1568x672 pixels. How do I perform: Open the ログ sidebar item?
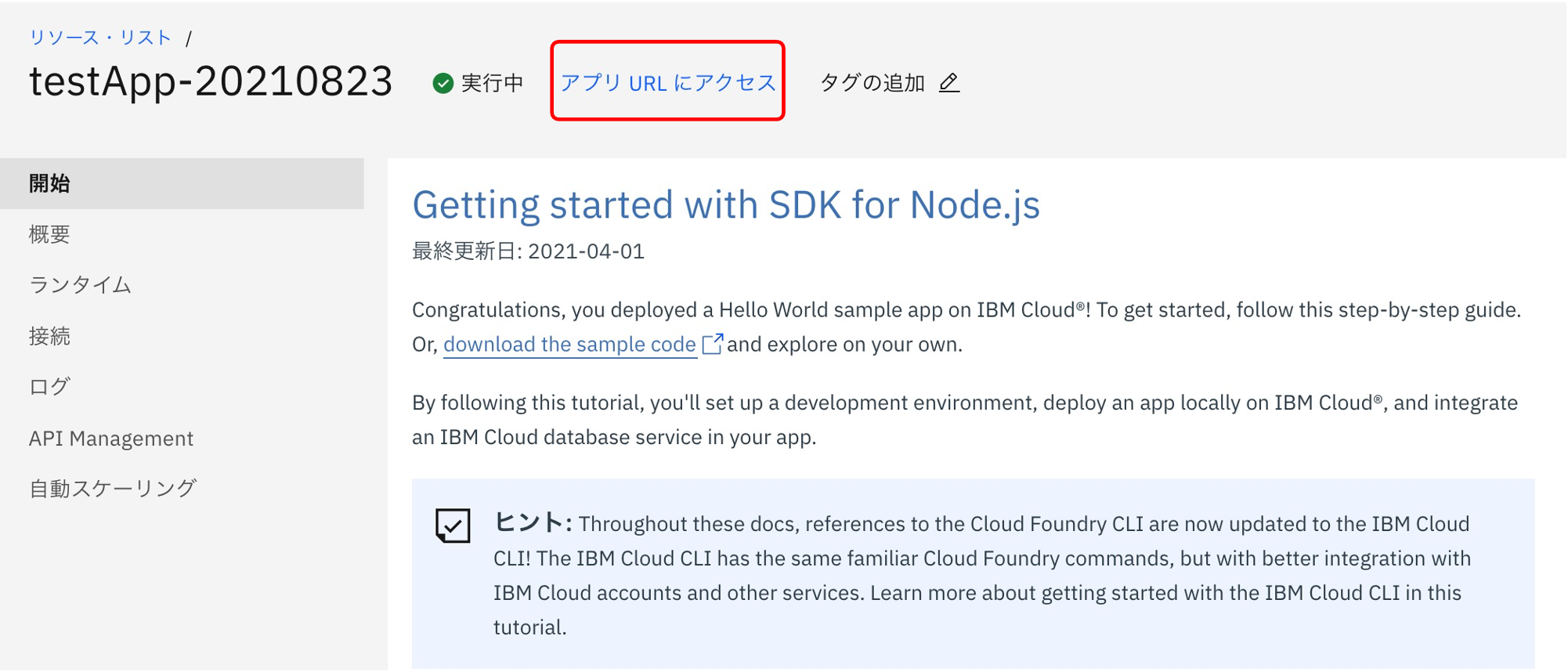[182, 387]
